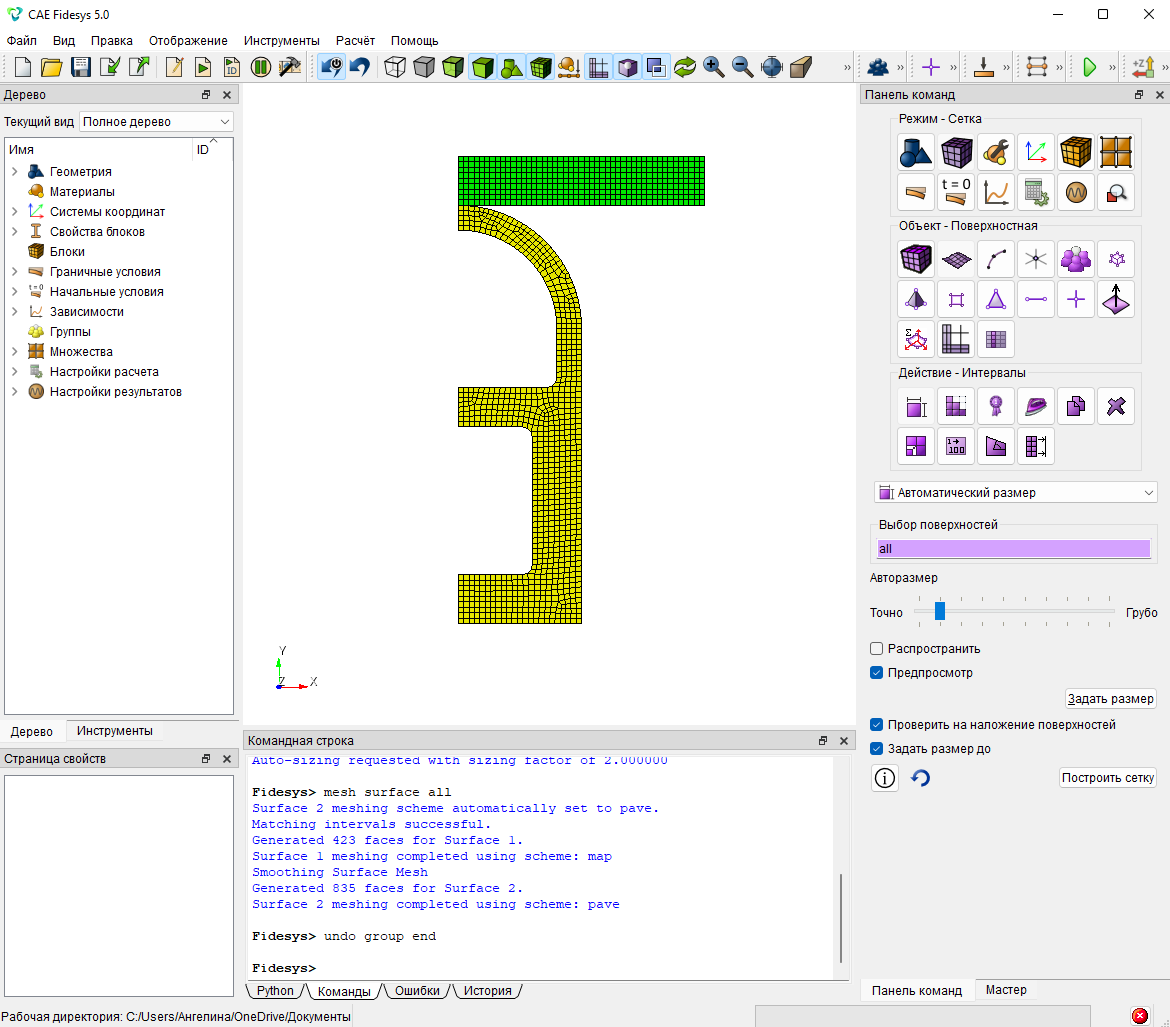Image resolution: width=1170 pixels, height=1027 pixels.
Task: Click the blue reset arrow icon
Action: pyautogui.click(x=920, y=778)
